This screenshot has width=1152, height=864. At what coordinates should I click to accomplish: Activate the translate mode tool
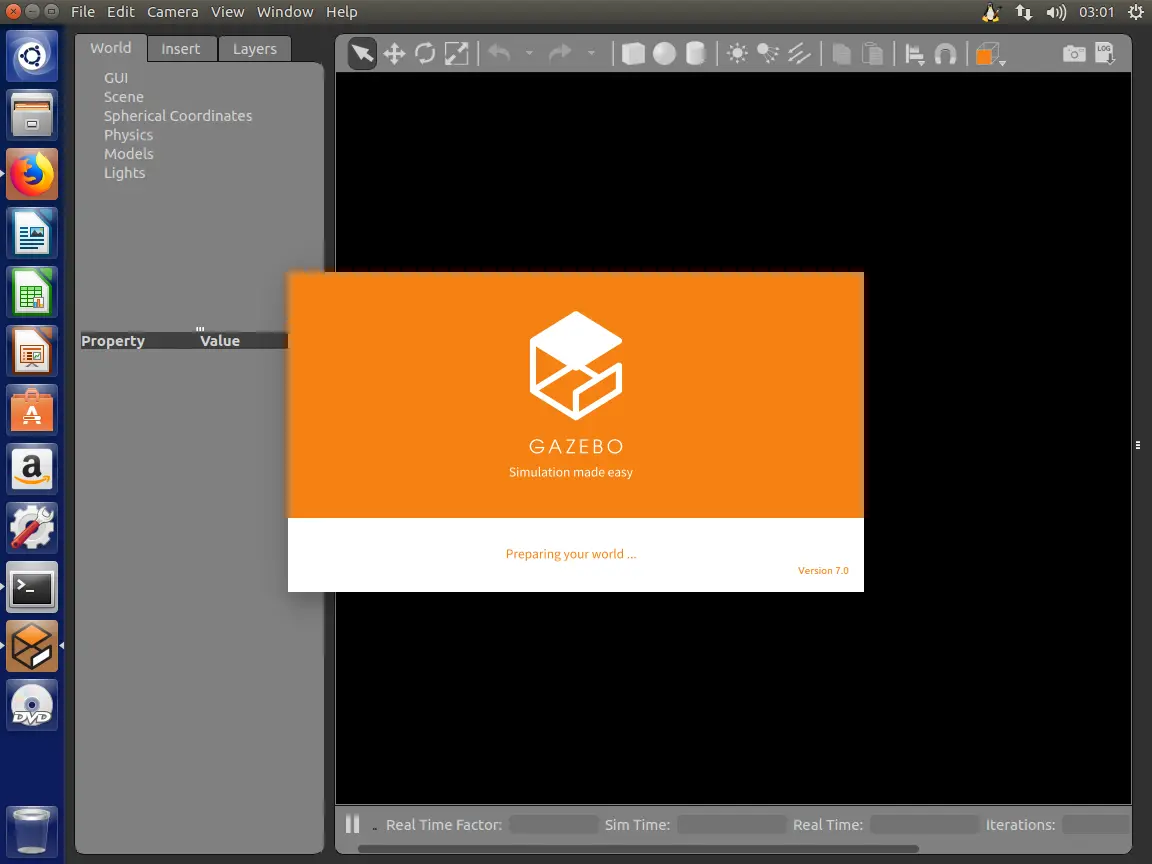click(x=395, y=54)
